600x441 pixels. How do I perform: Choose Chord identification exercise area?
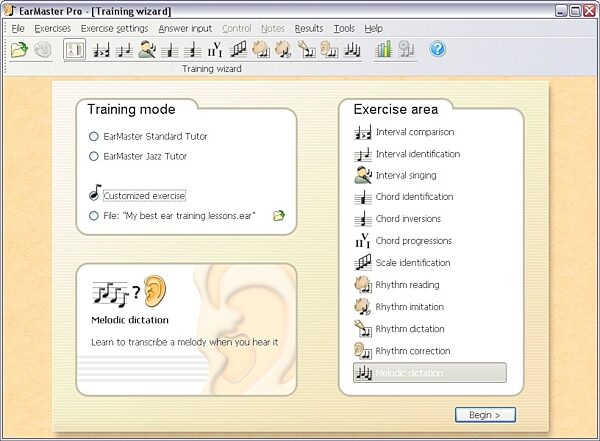click(x=414, y=197)
